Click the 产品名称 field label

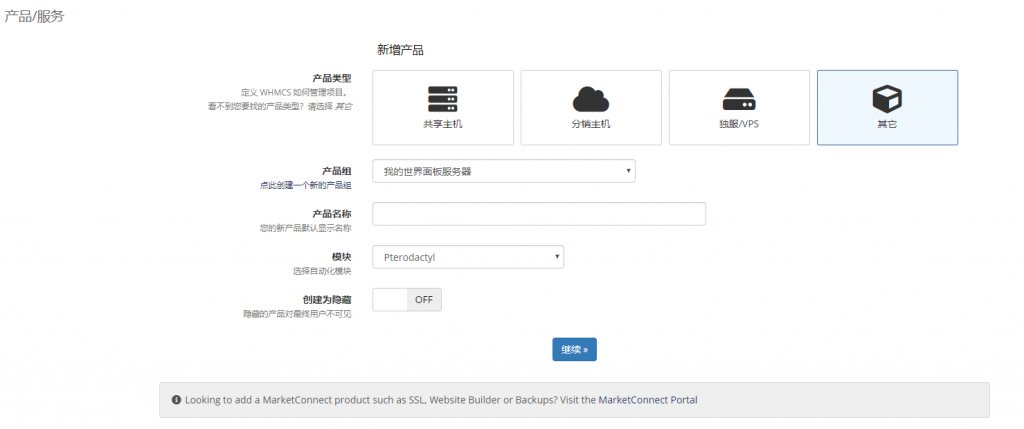pos(331,214)
